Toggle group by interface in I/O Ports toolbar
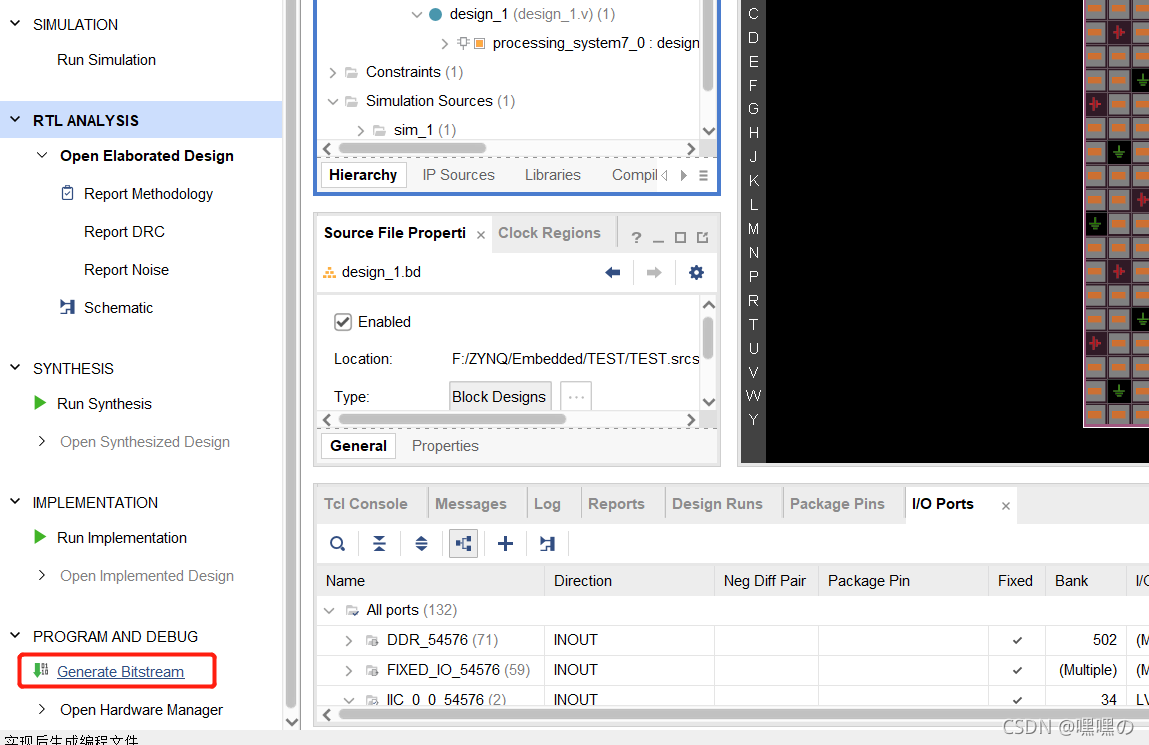This screenshot has height=745, width=1149. 463,544
